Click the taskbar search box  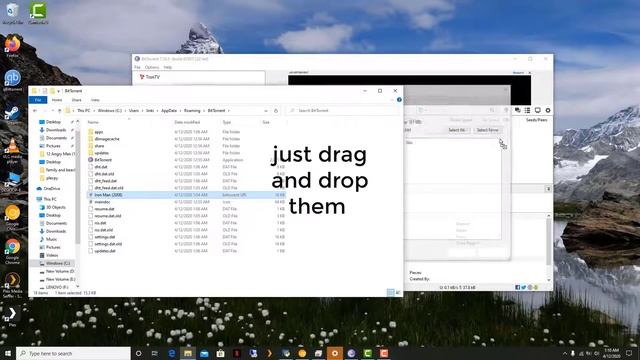(x=73, y=353)
